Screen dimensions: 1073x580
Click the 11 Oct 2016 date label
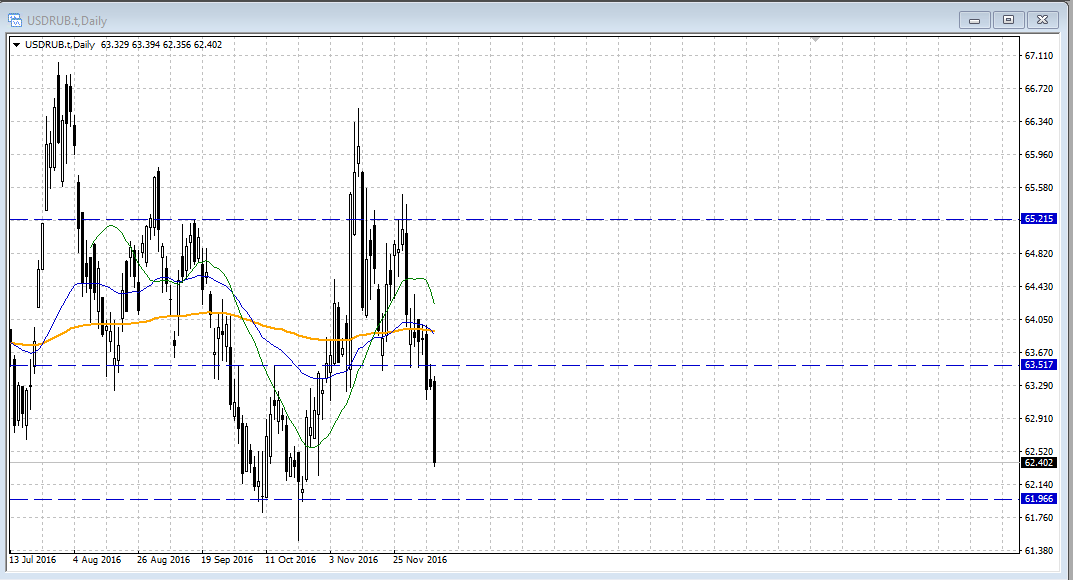click(291, 559)
